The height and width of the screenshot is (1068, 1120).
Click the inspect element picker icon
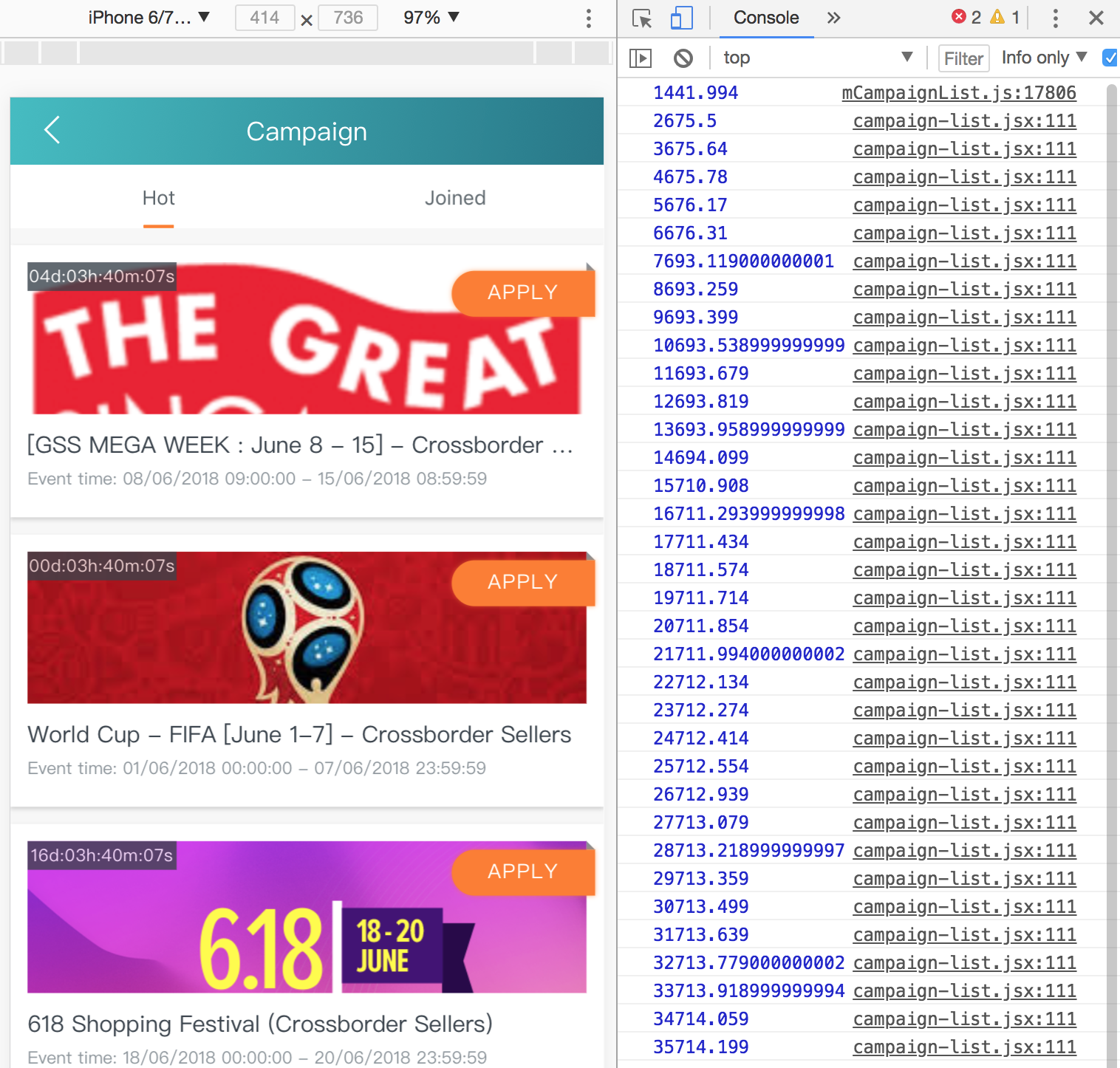click(x=642, y=18)
